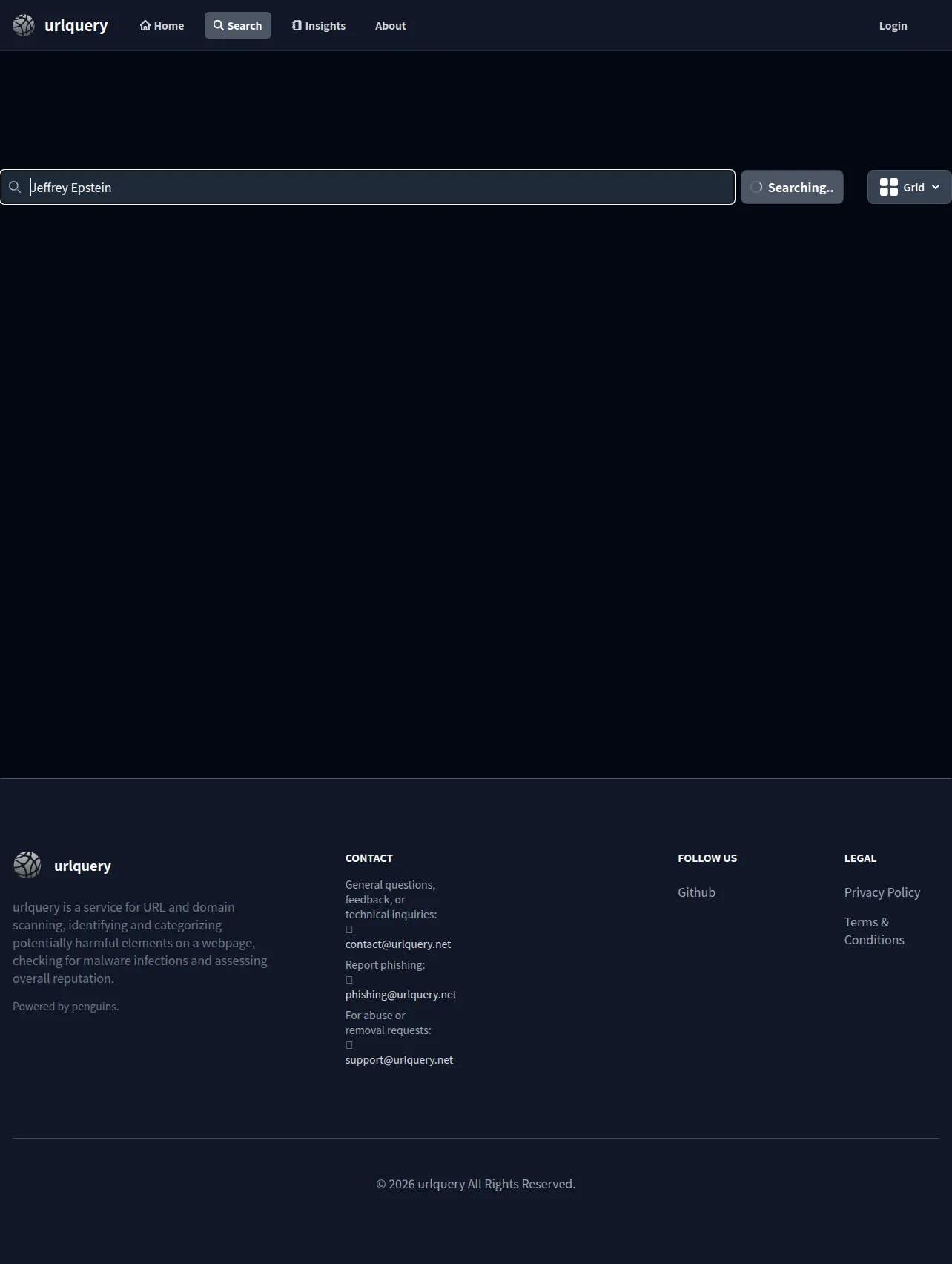Open the Privacy Policy link
This screenshot has width=952, height=1264.
882,892
